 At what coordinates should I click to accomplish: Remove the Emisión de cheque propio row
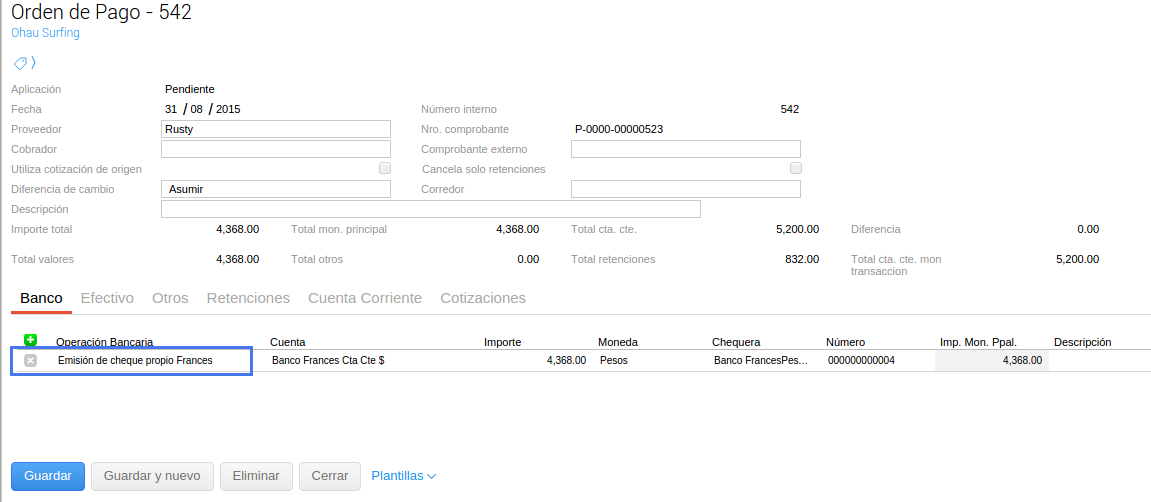coord(30,360)
